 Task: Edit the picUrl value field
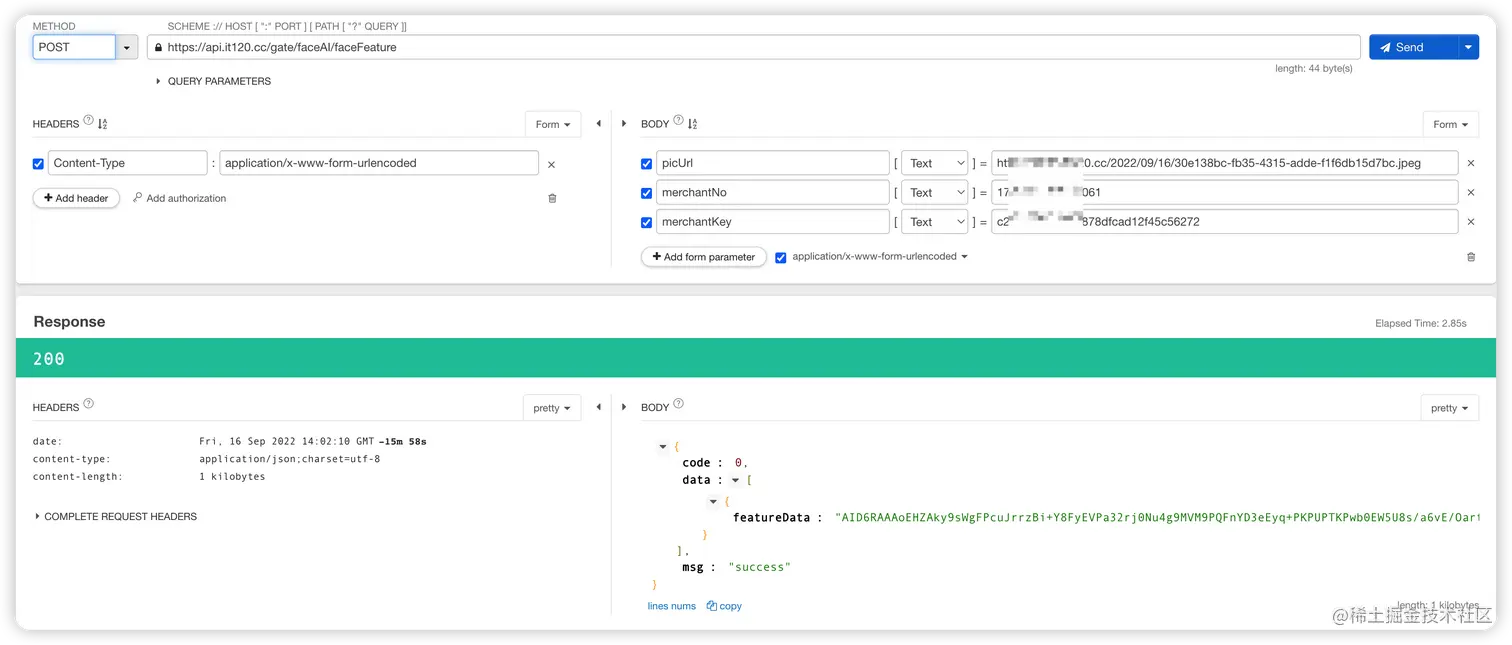(x=1224, y=163)
